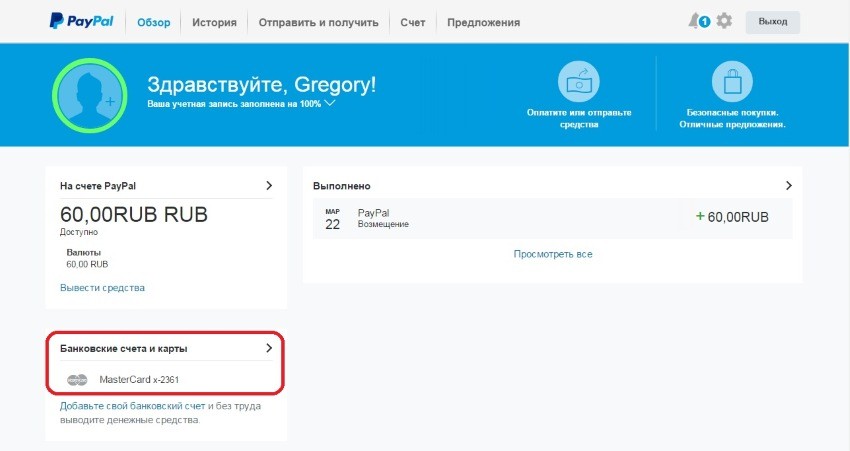The height and width of the screenshot is (451, 850).
Task: Click the Валюты 60,00 RUB value
Action: pyautogui.click(x=87, y=265)
